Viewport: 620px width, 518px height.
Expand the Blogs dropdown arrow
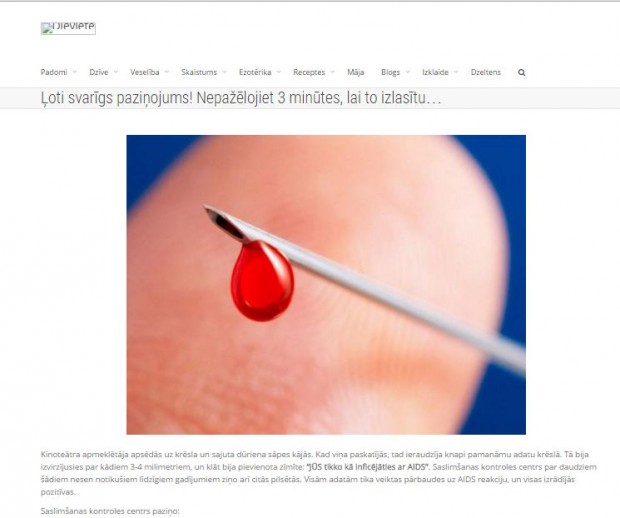[x=408, y=72]
